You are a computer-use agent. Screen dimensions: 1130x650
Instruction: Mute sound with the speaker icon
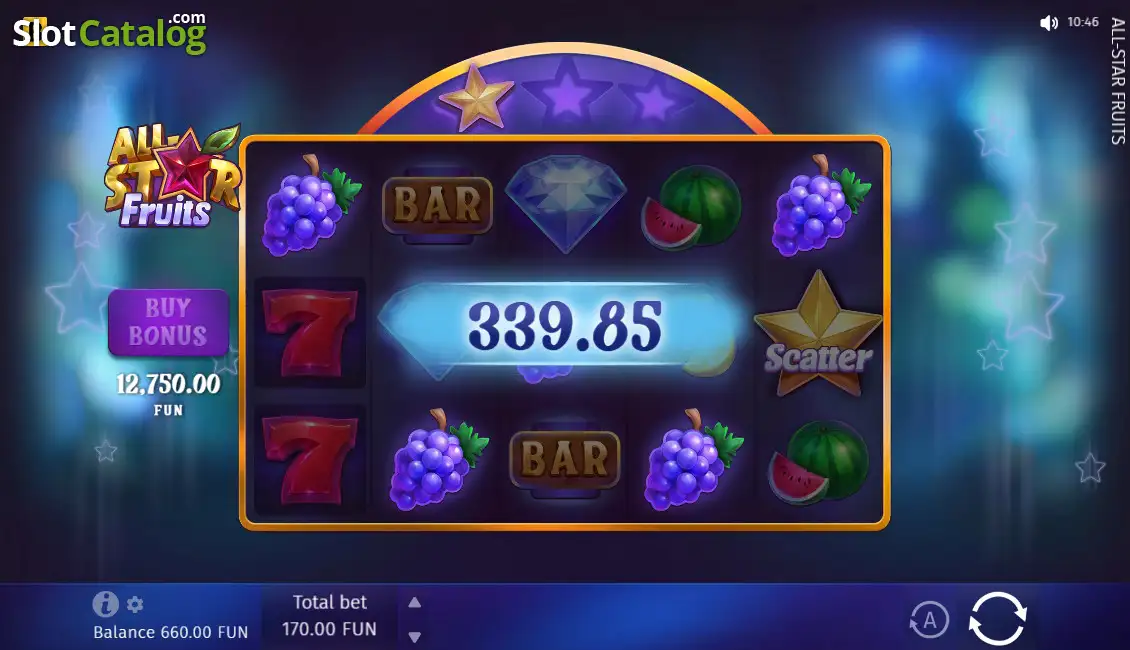tap(1049, 23)
